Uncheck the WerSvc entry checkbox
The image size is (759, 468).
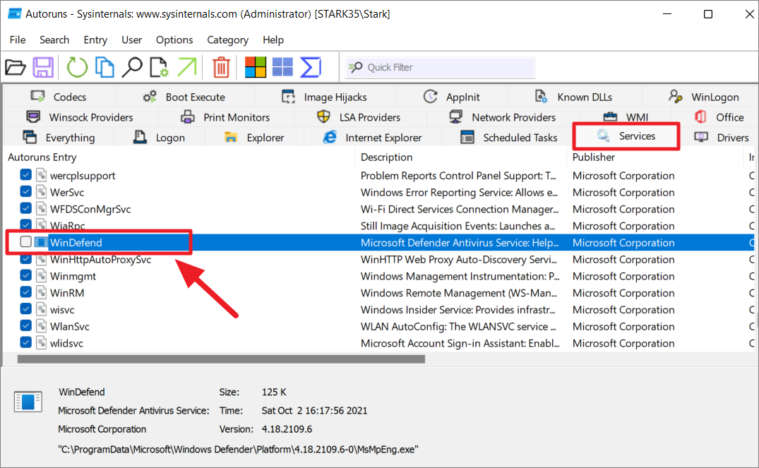tap(26, 192)
